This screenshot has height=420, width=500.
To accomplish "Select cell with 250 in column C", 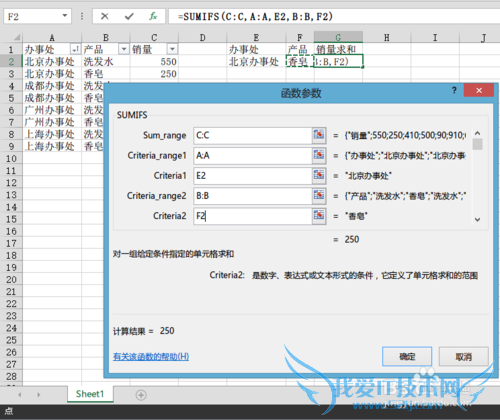I will click(154, 74).
